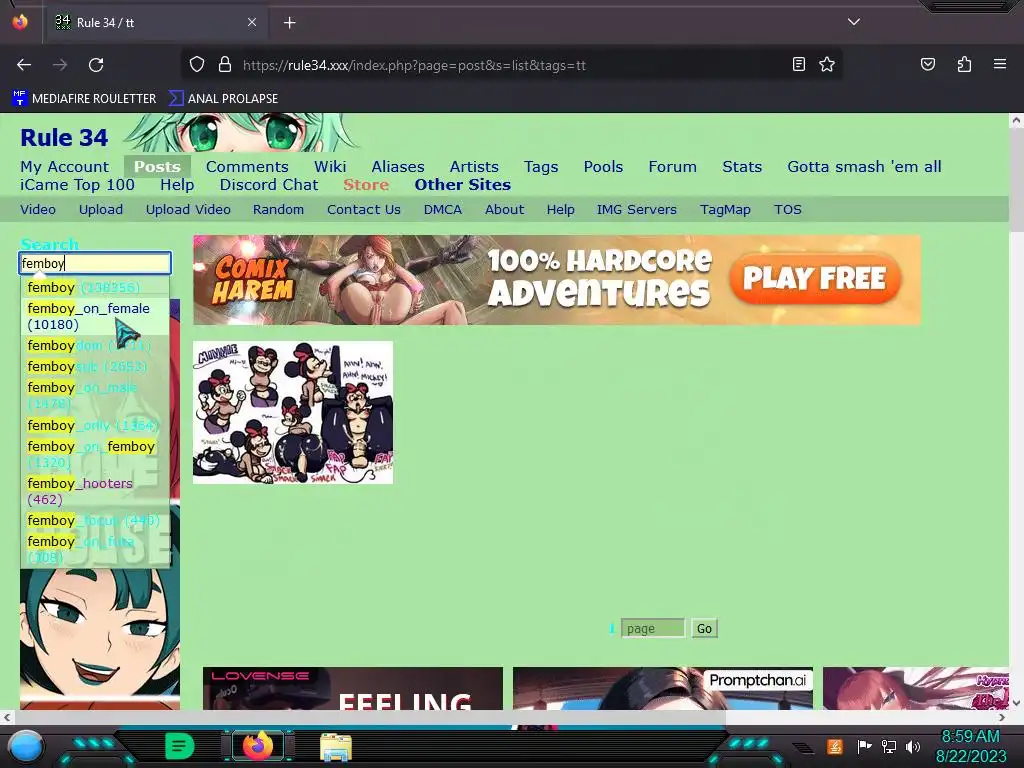
Task: Toggle reader view icon in address bar
Action: [x=798, y=64]
